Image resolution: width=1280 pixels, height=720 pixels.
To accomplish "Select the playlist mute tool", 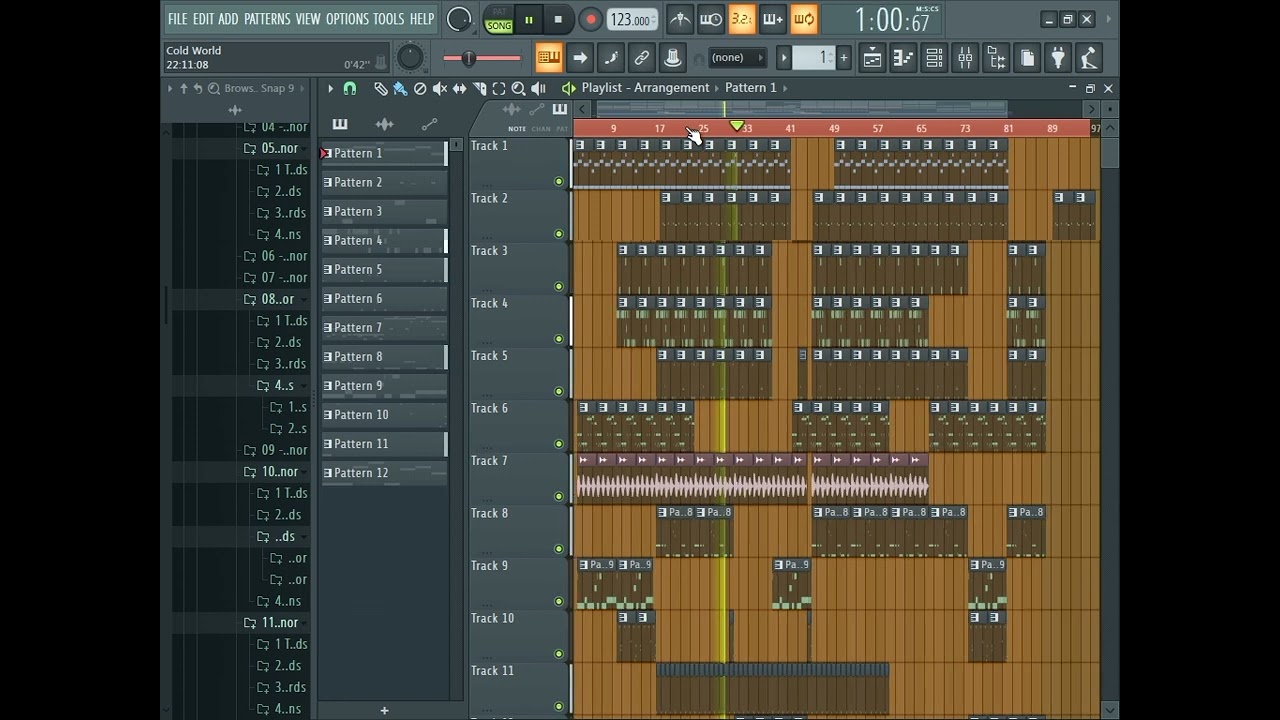I will (440, 89).
